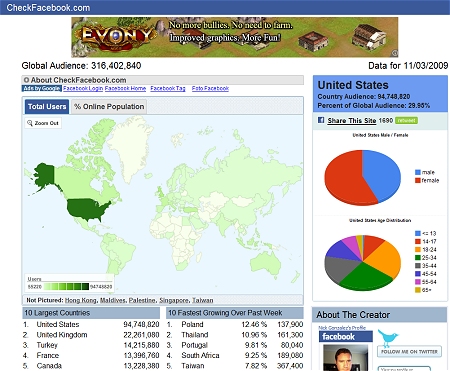The image size is (450, 371).
Task: Switch to the % Online Population tab
Action: point(109,107)
